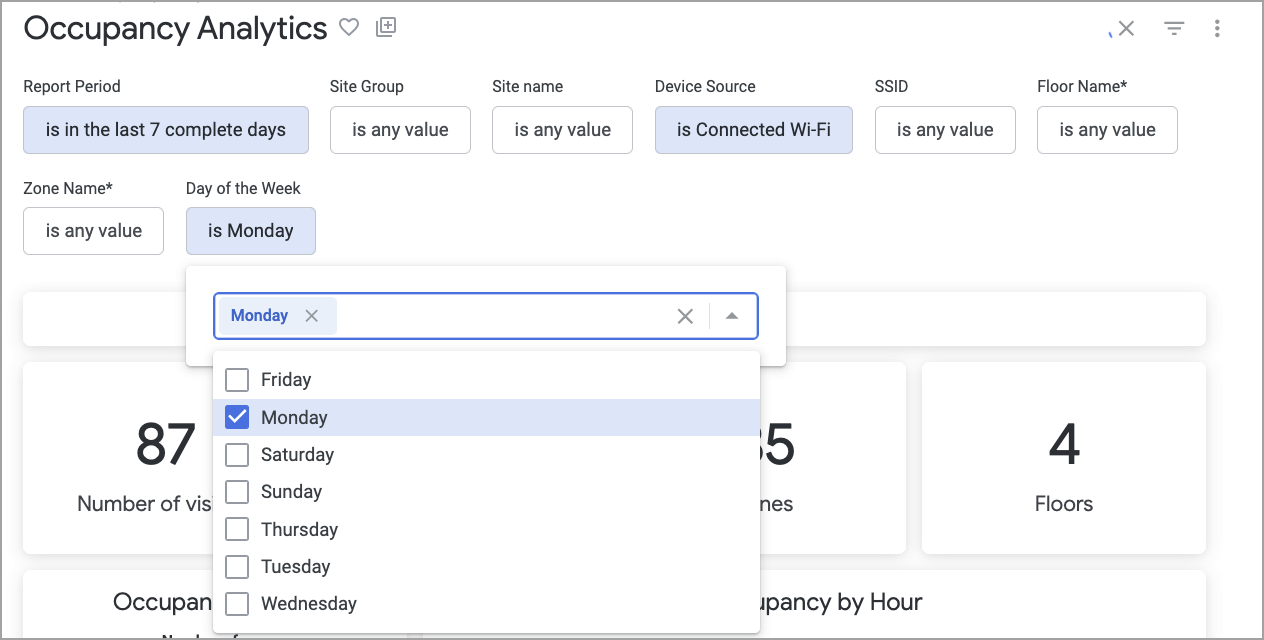Add dashboard to a board icon

coord(386,28)
